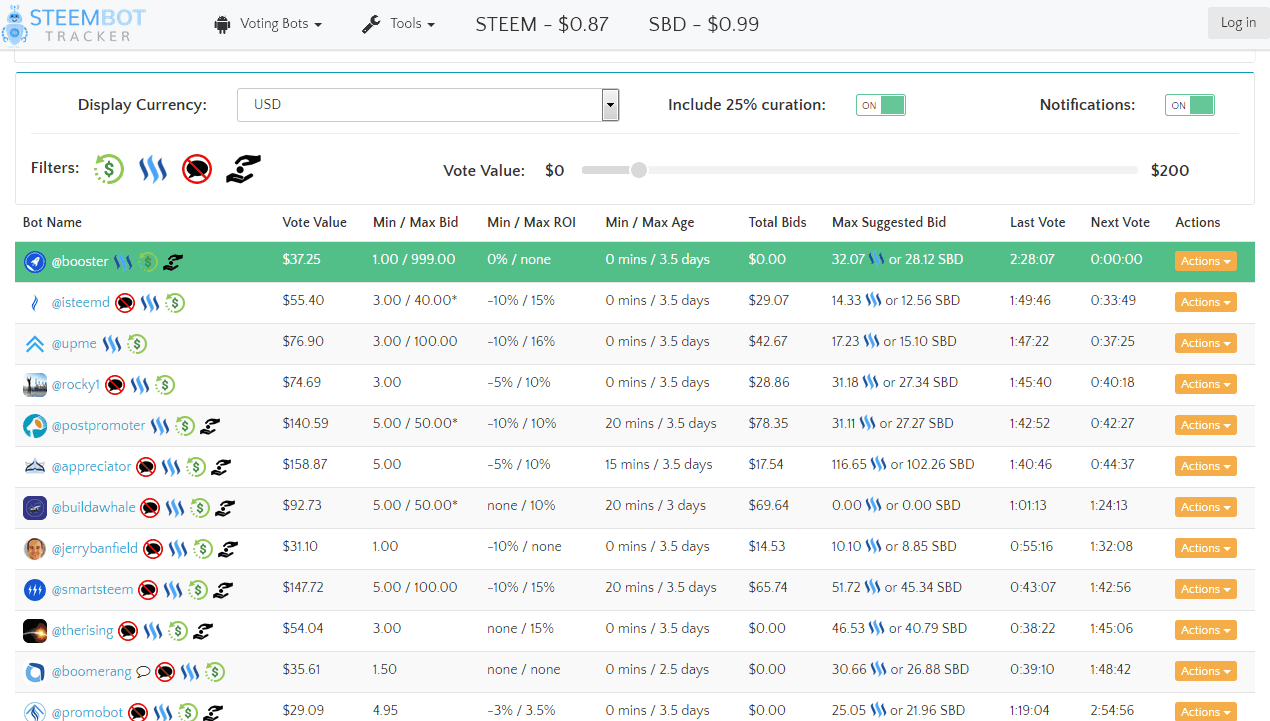
Task: Click the hand icon beside @postpromoter
Action: (x=209, y=426)
